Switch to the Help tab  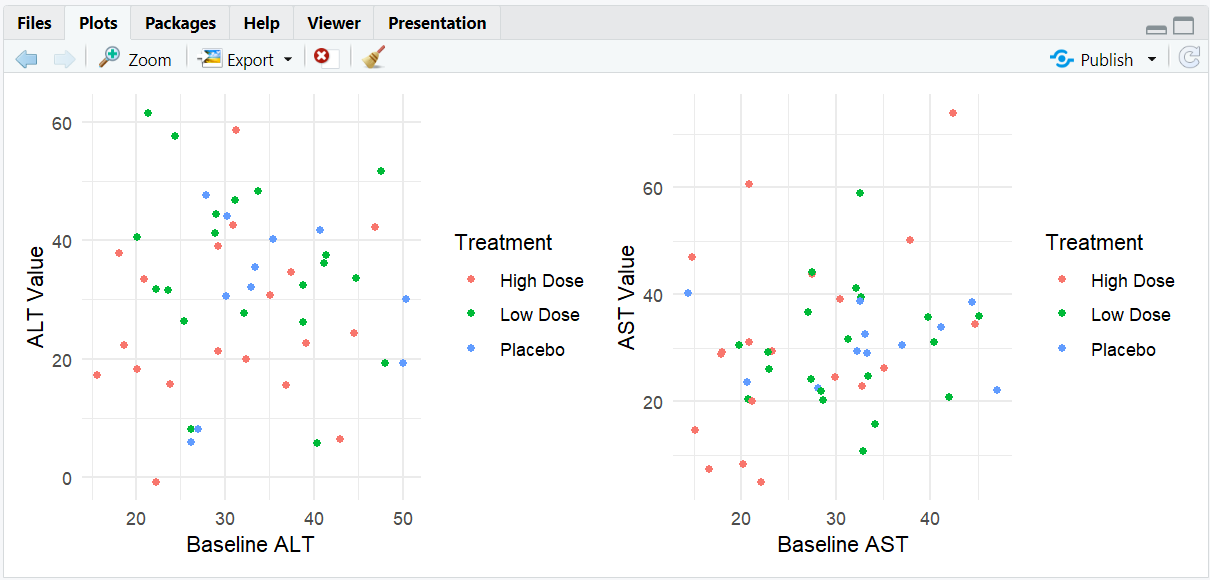pyautogui.click(x=262, y=23)
